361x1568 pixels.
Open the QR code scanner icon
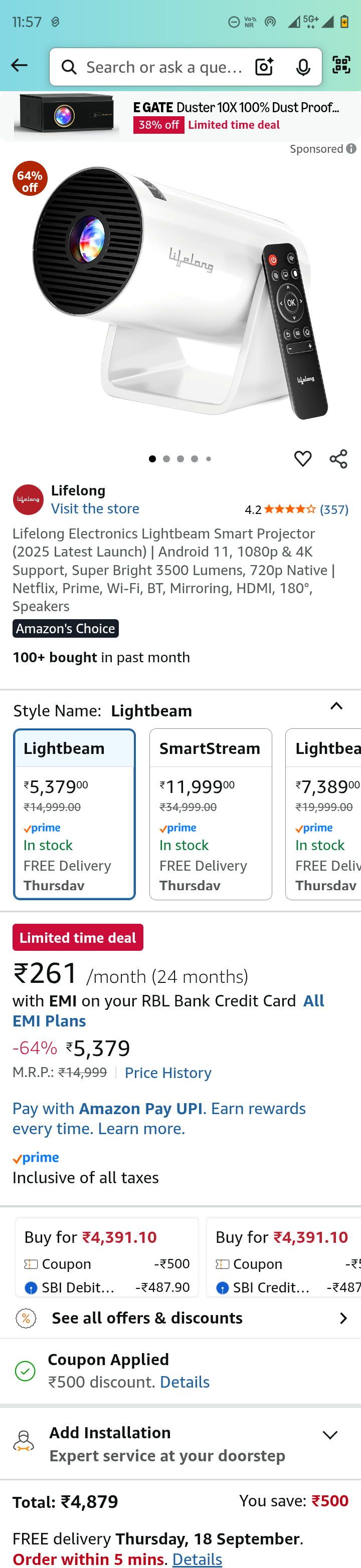click(341, 65)
